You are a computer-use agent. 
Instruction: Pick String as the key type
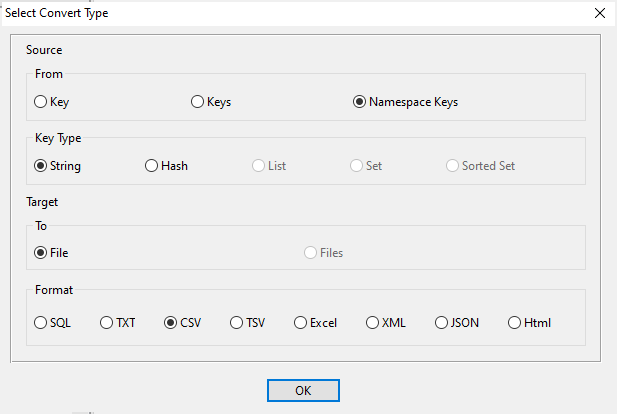click(x=41, y=165)
